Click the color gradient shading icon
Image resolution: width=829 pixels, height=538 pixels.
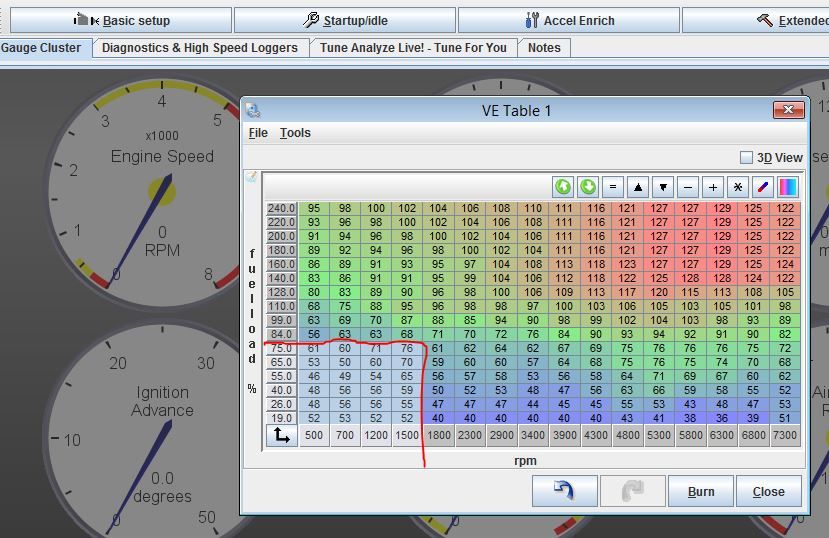pos(788,187)
